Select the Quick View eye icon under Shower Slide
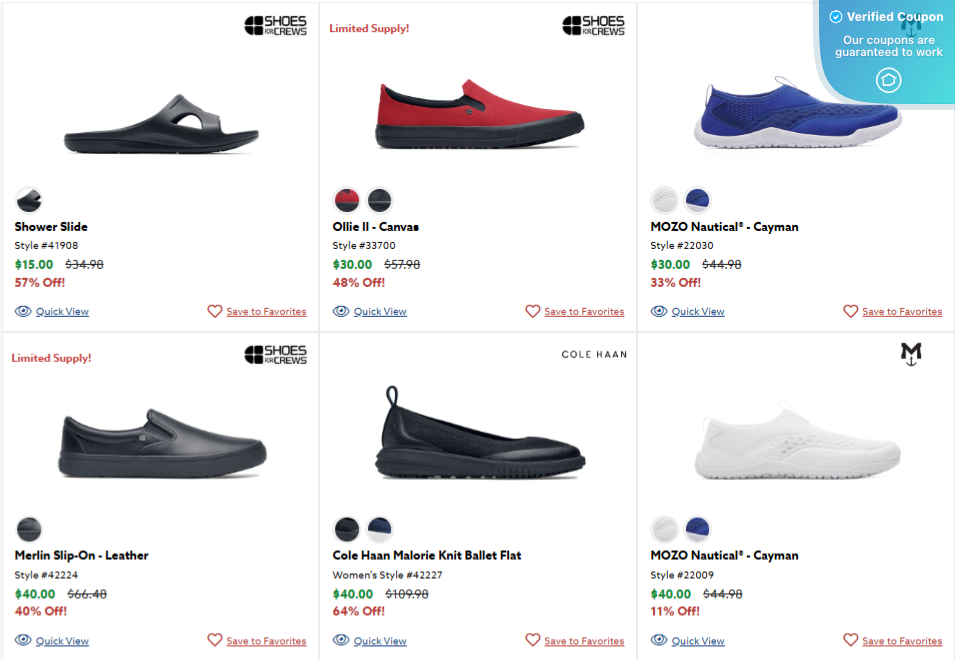Viewport: 955px width, 660px height. click(x=23, y=311)
